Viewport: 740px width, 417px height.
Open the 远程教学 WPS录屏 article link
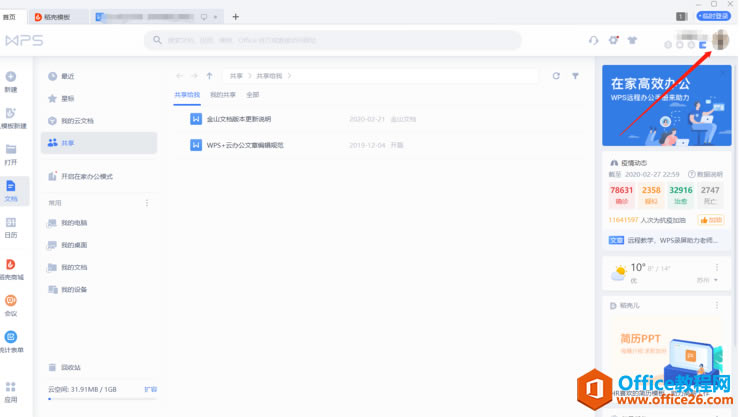tap(673, 241)
